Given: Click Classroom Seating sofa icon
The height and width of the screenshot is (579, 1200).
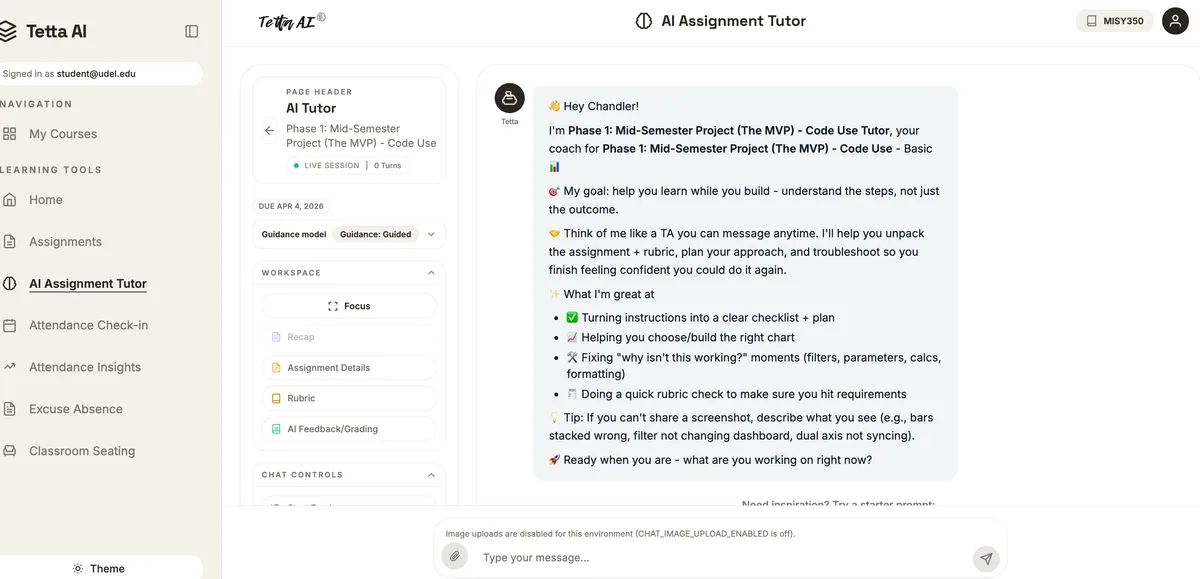Looking at the screenshot, I should [x=9, y=451].
